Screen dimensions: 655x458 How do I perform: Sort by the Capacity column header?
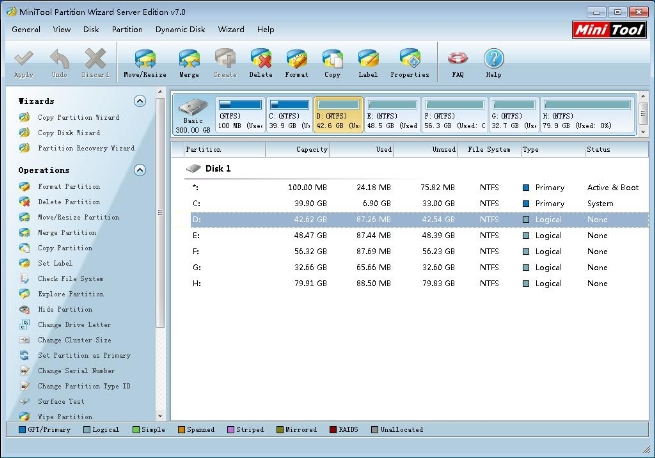pos(297,149)
